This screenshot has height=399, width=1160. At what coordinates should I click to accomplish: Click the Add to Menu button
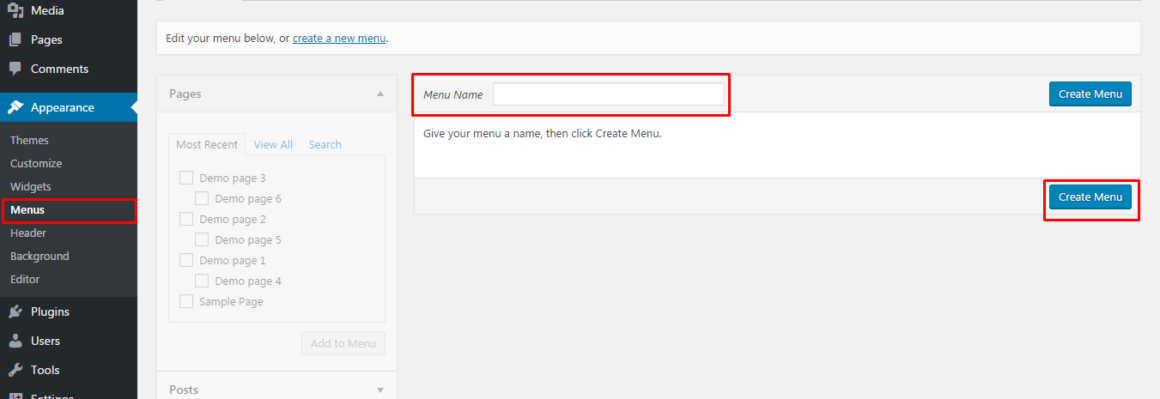coord(343,343)
